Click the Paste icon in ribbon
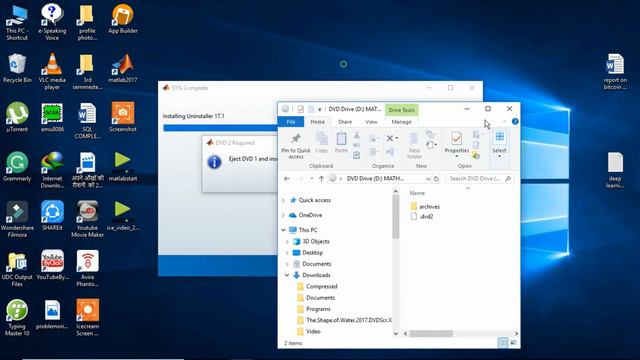640x360 pixels. point(341,143)
